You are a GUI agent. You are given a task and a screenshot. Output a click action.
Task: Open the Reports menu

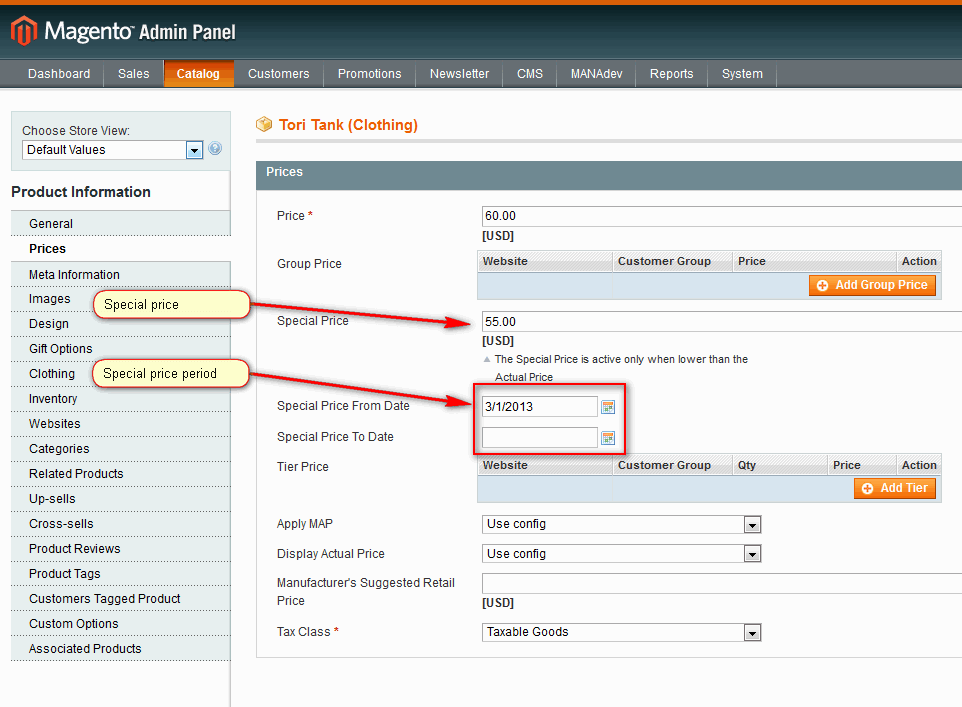[672, 74]
